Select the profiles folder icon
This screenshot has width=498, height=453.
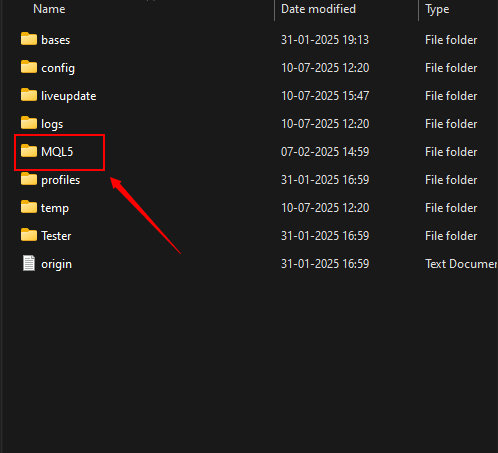click(x=29, y=179)
